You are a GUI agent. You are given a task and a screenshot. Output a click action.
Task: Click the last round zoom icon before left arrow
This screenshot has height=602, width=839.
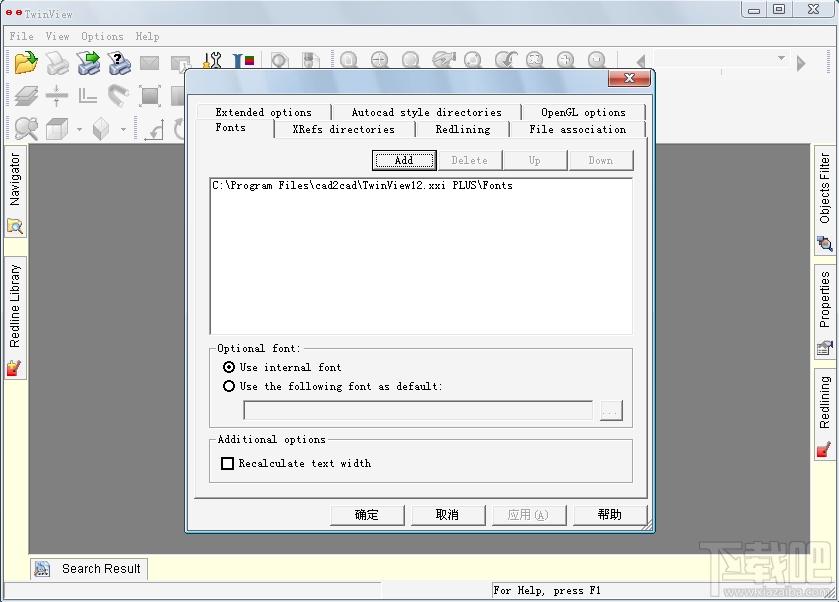coord(597,60)
